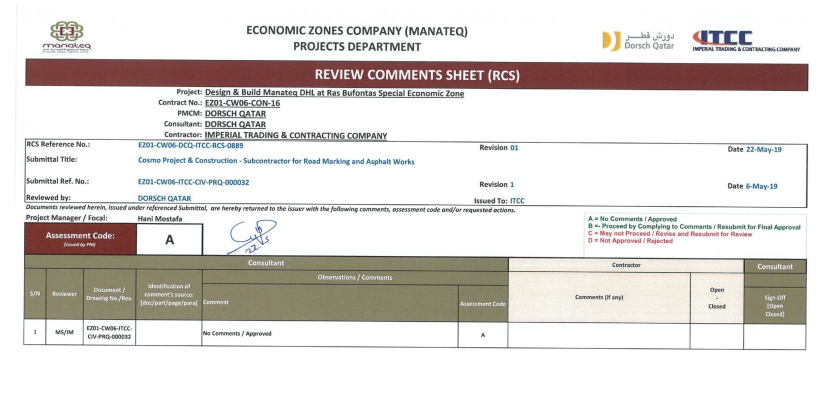The height and width of the screenshot is (414, 836).
Task: Click contract number 'EZ01-CW06-CON-16'
Action: pyautogui.click(x=242, y=103)
